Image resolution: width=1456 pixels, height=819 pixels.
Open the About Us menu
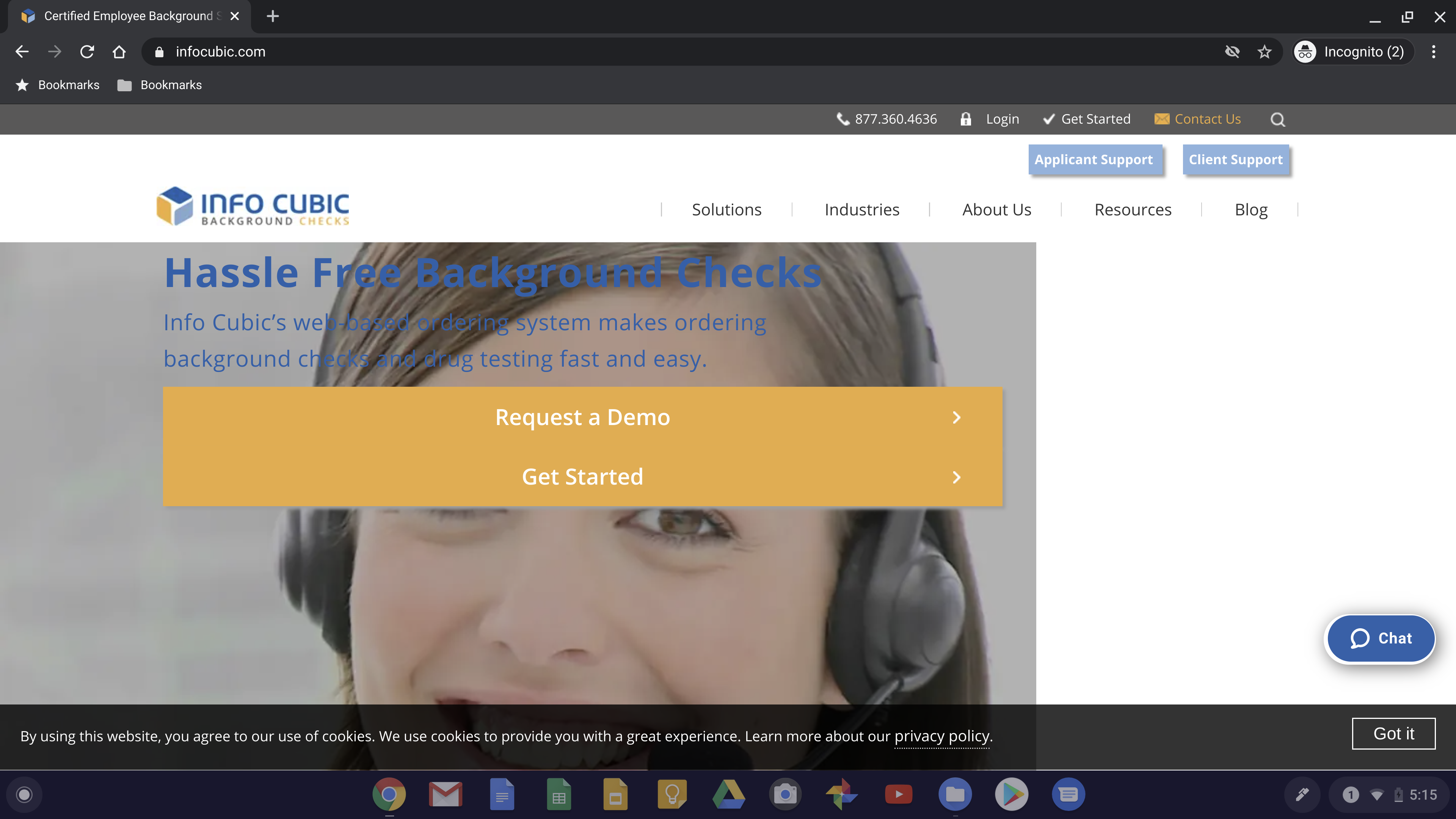[x=997, y=210]
